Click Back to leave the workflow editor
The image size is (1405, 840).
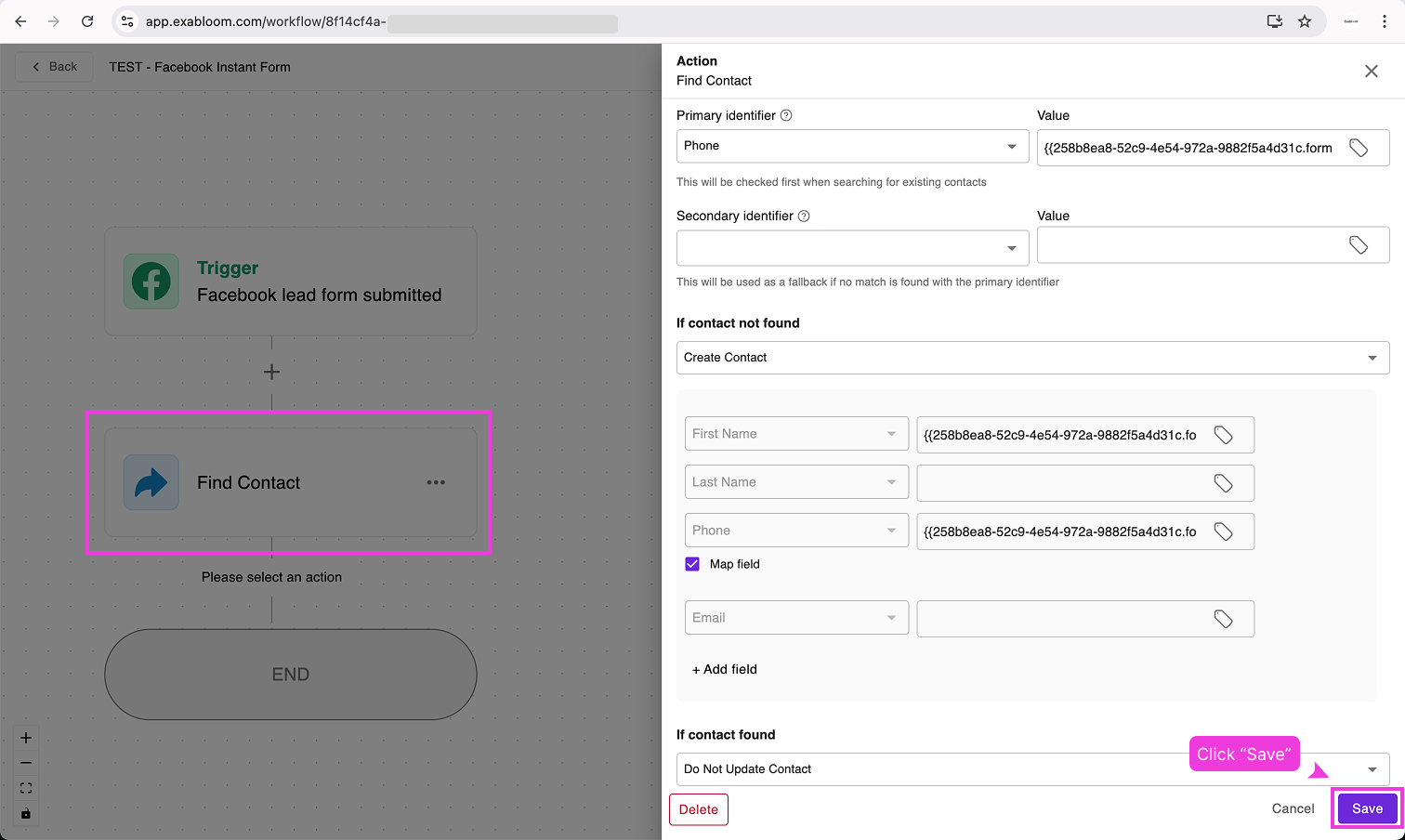click(x=53, y=66)
